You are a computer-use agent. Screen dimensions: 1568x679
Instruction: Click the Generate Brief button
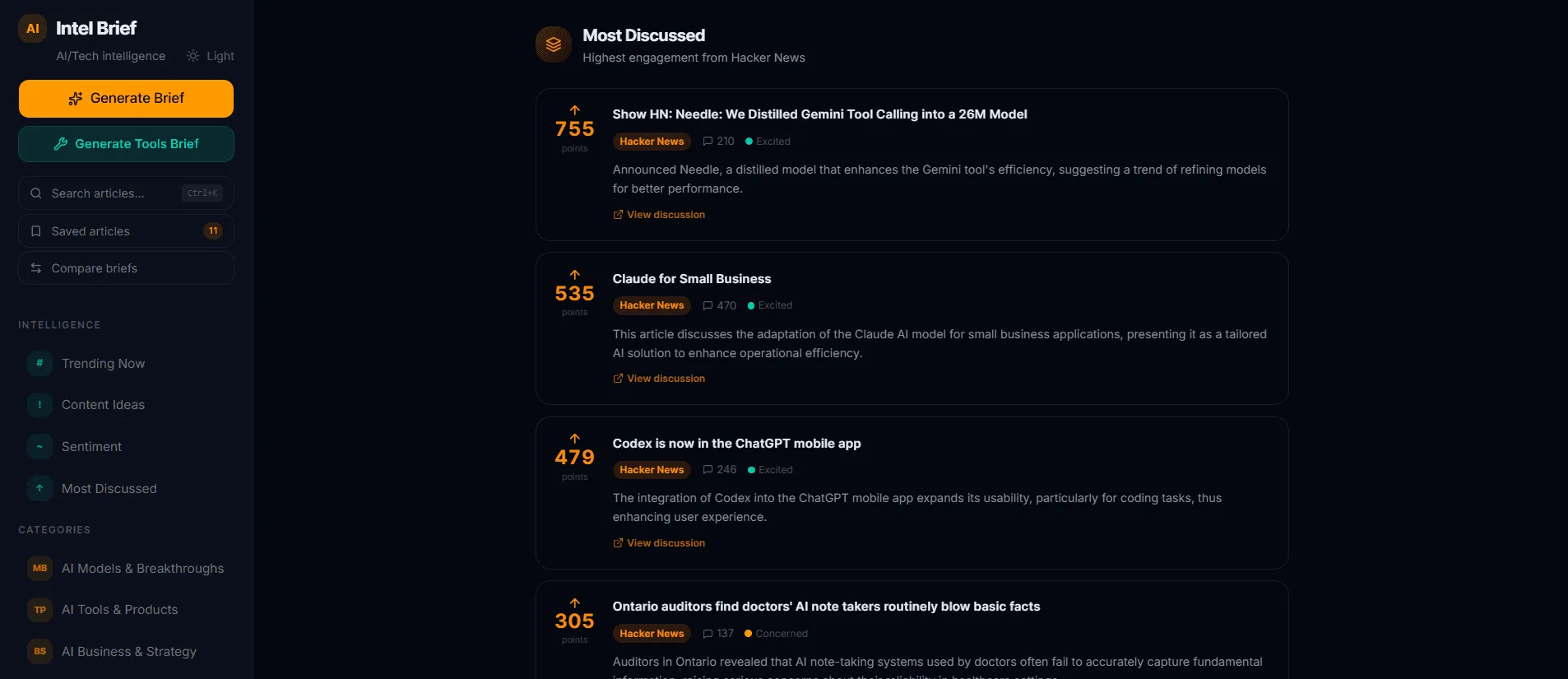tap(126, 99)
